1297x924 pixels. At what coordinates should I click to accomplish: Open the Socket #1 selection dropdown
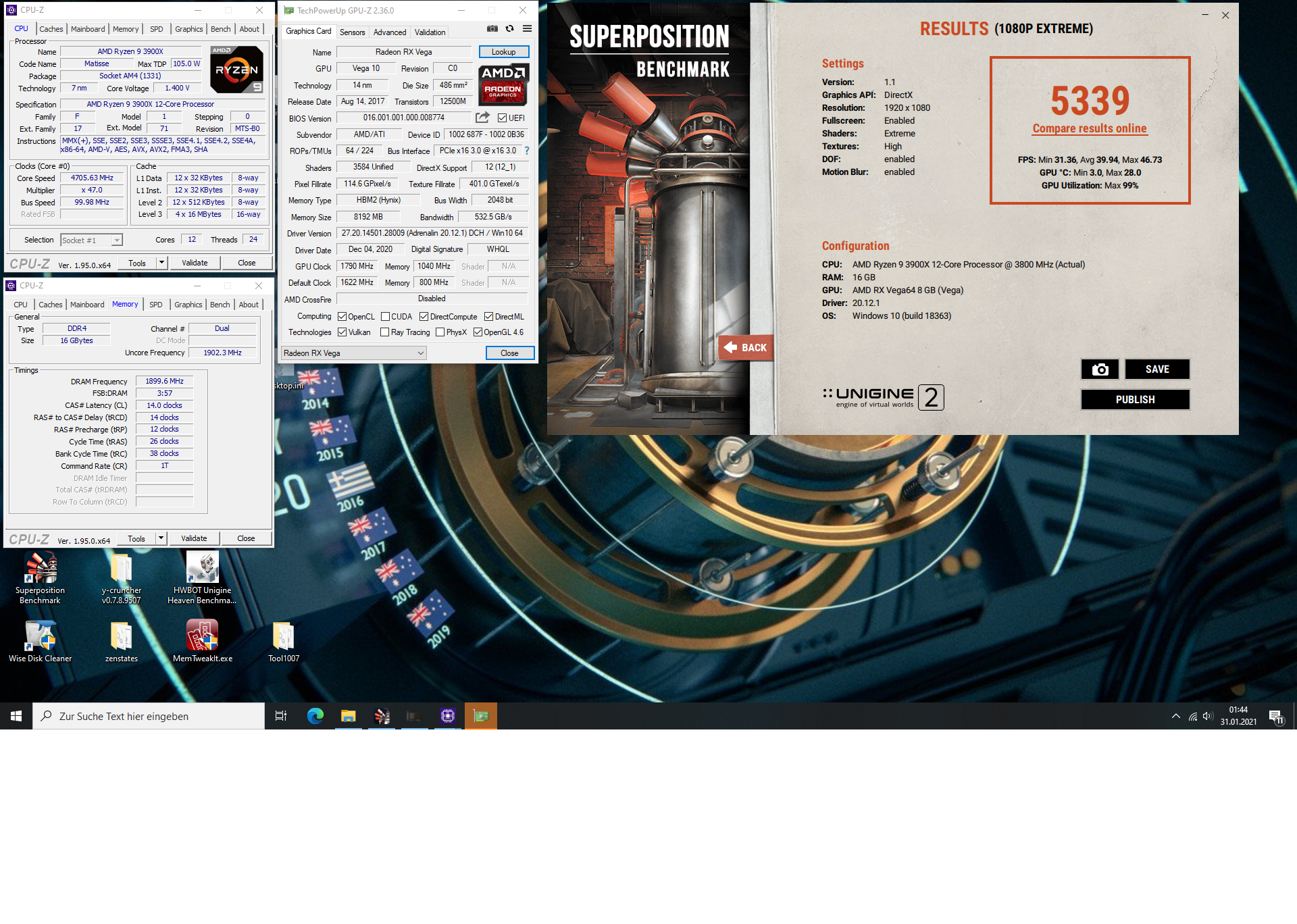pos(91,240)
